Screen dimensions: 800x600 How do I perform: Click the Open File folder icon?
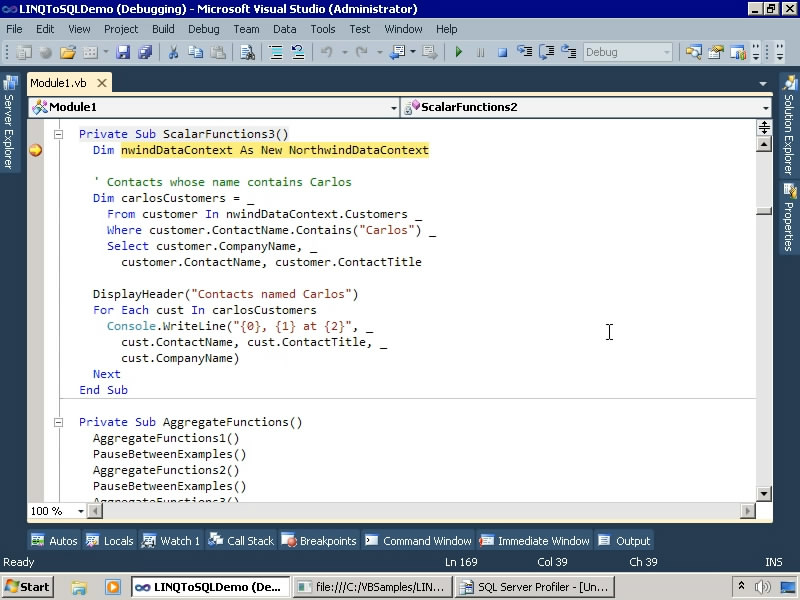point(67,52)
